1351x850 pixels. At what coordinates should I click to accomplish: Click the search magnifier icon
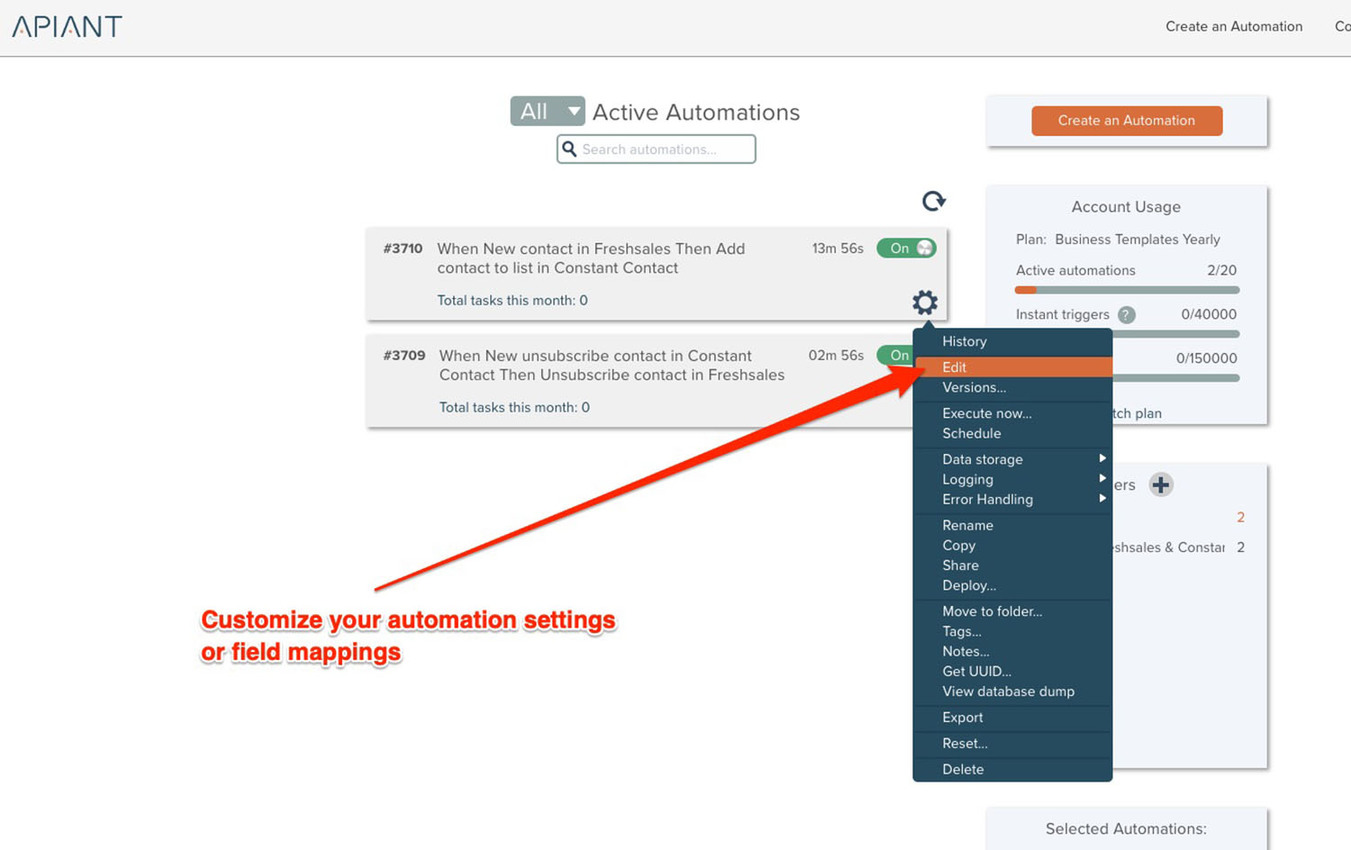[570, 149]
